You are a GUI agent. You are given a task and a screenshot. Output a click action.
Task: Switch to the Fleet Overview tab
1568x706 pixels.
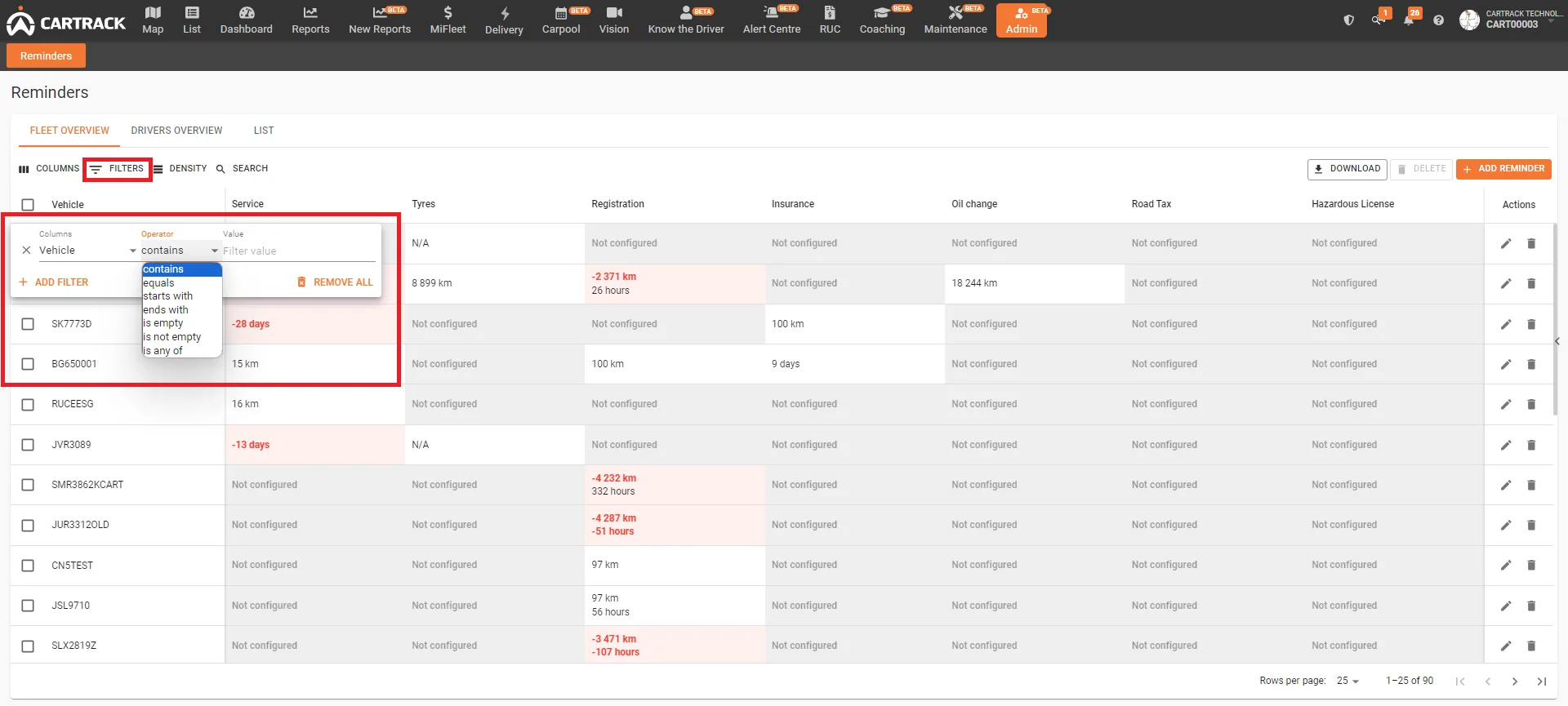coord(69,131)
